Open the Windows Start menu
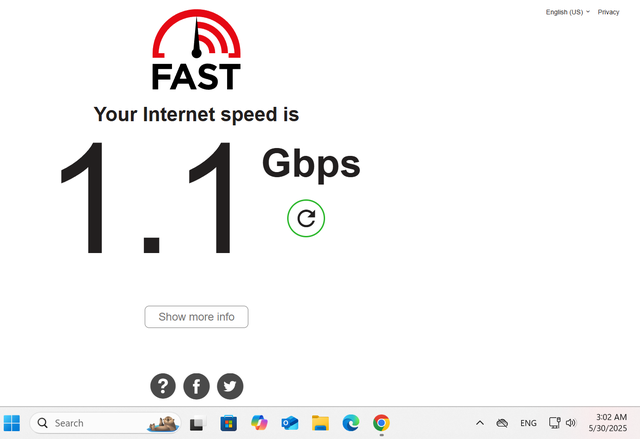Screen dimensions: 640x439 (x=12, y=423)
